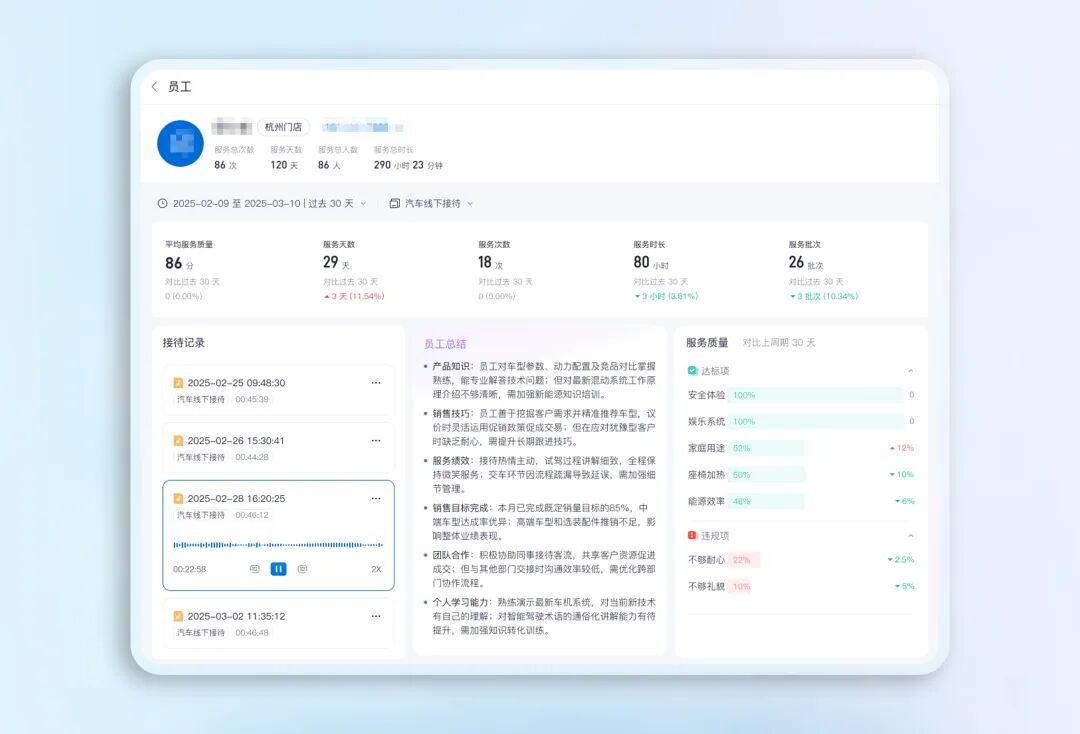The width and height of the screenshot is (1080, 734).
Task: Open the date range dropdown 过去 30 天
Action: point(269,204)
